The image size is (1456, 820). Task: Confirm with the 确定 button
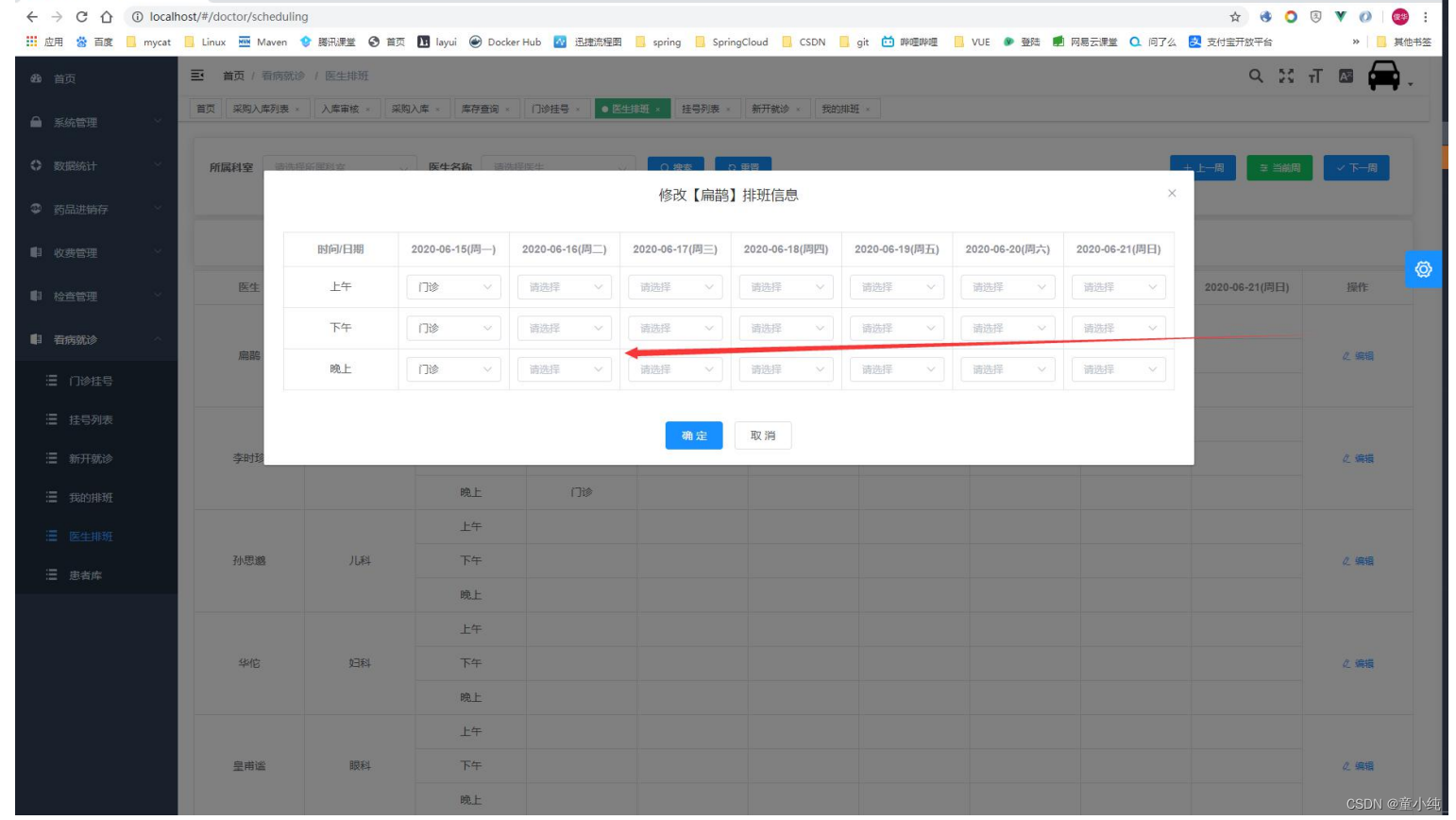(694, 436)
